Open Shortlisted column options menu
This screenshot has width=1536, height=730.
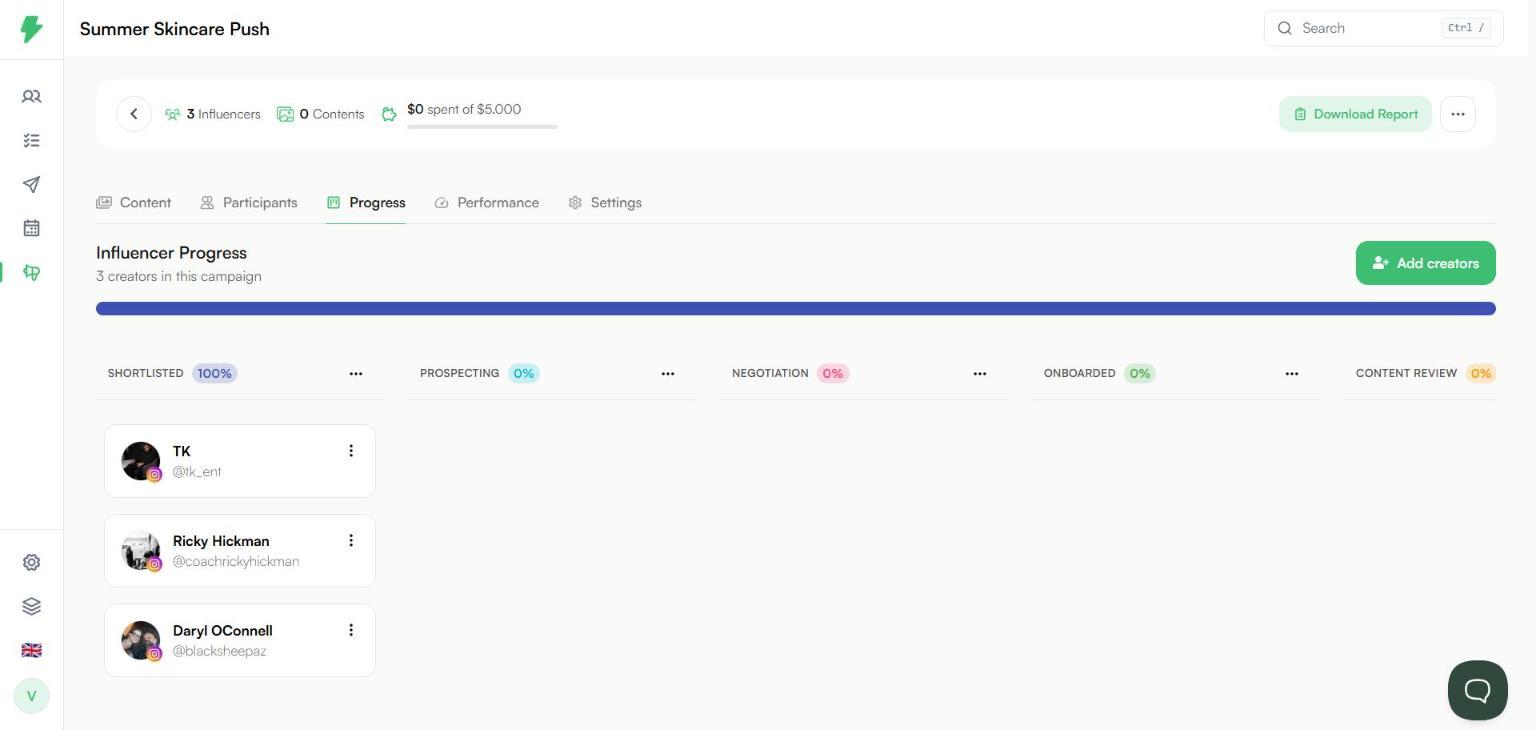tap(356, 374)
